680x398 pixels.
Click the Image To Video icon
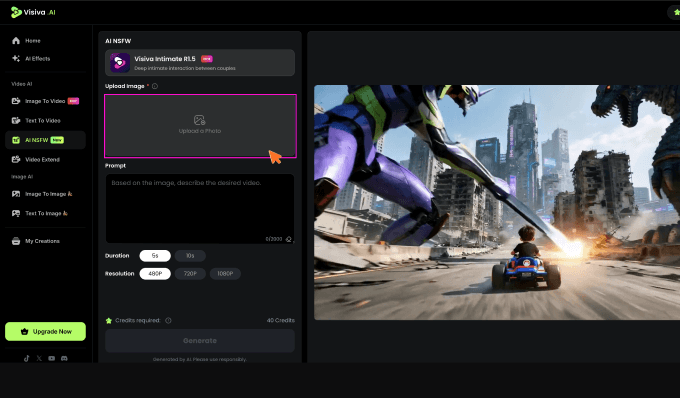pyautogui.click(x=16, y=101)
